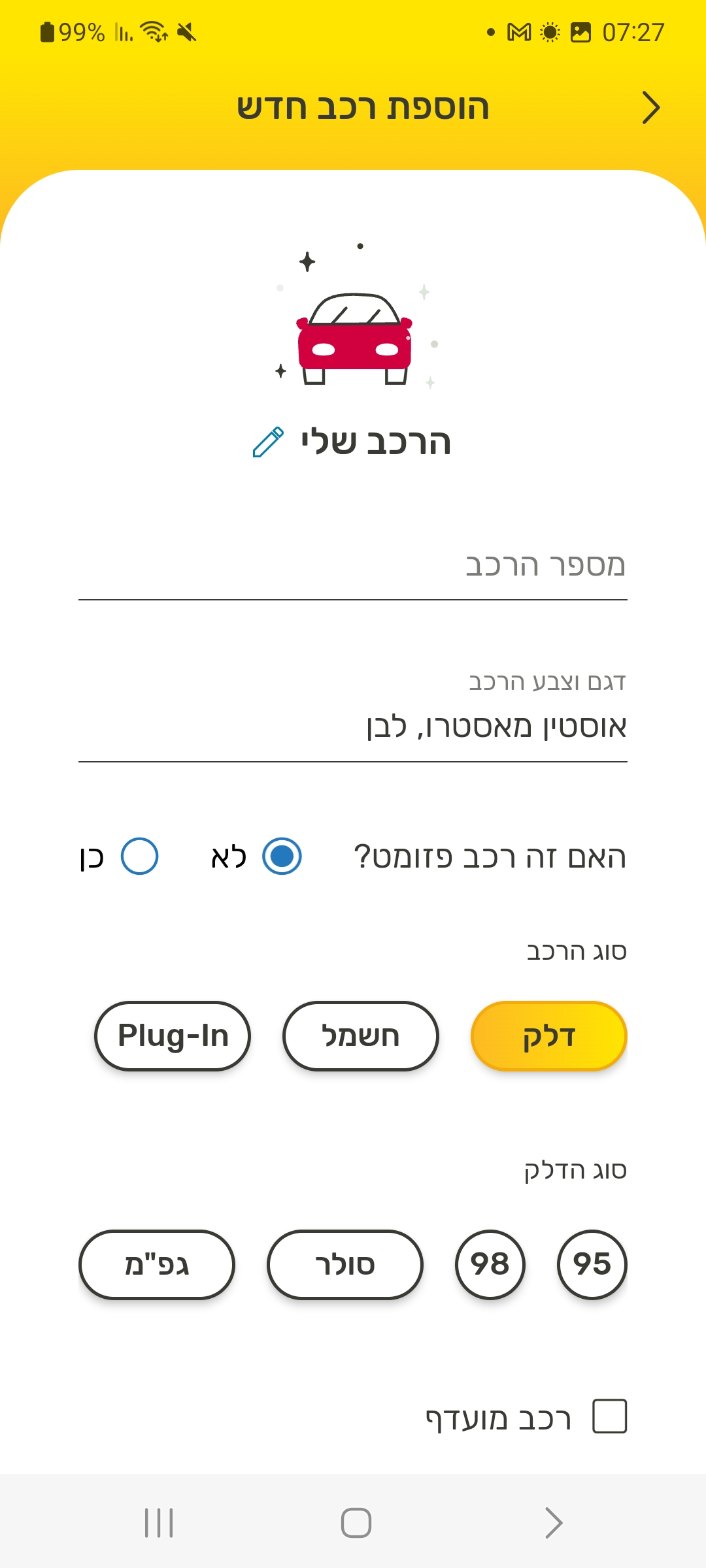This screenshot has height=1568, width=706.
Task: Check the רכב מועדף checkbox
Action: click(609, 1416)
